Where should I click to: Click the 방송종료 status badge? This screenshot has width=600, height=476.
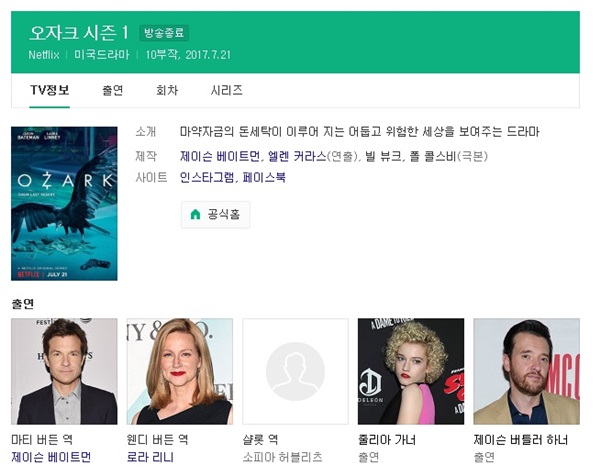(x=164, y=33)
